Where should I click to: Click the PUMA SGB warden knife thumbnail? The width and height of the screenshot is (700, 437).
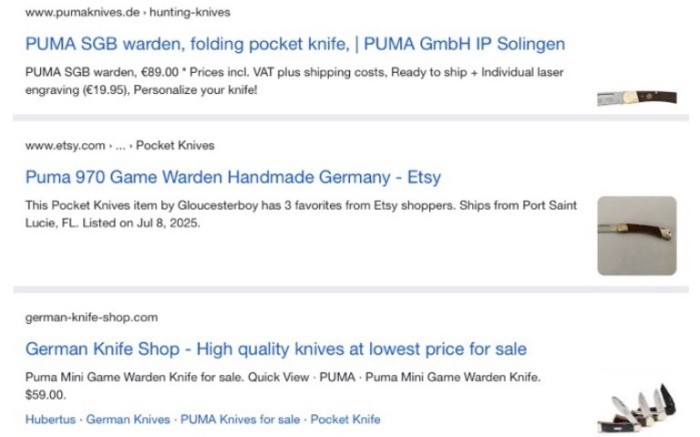click(x=637, y=98)
